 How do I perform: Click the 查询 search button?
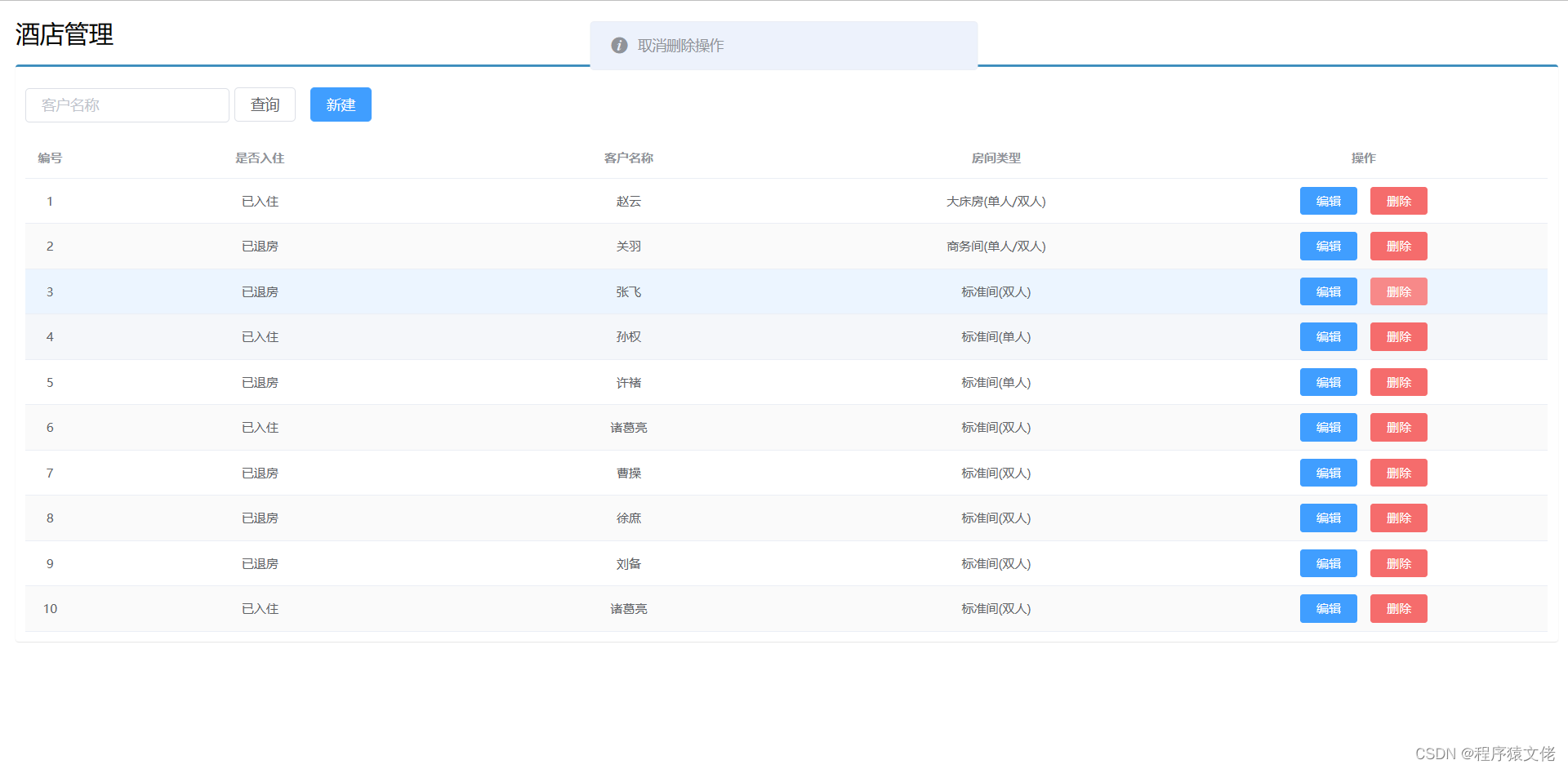pos(265,104)
